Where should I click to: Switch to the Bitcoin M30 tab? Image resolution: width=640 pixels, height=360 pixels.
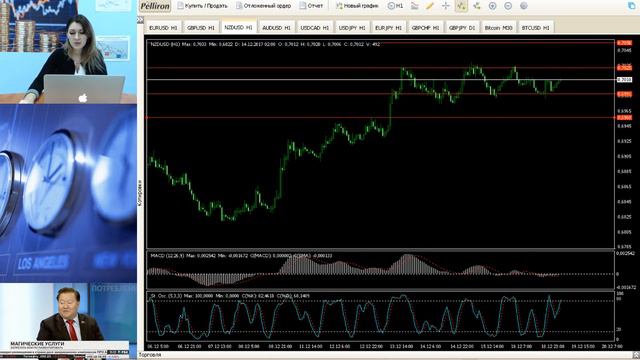point(498,28)
